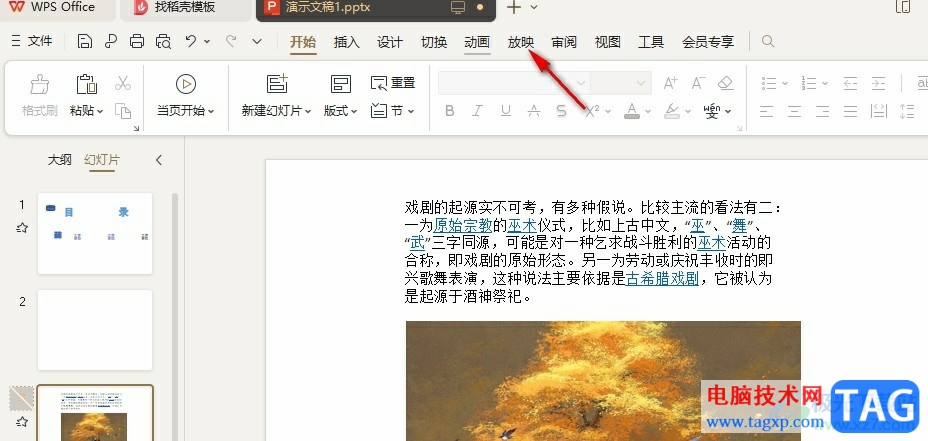Open the highlight color dropdown arrow
The image size is (928, 441).
[688, 111]
